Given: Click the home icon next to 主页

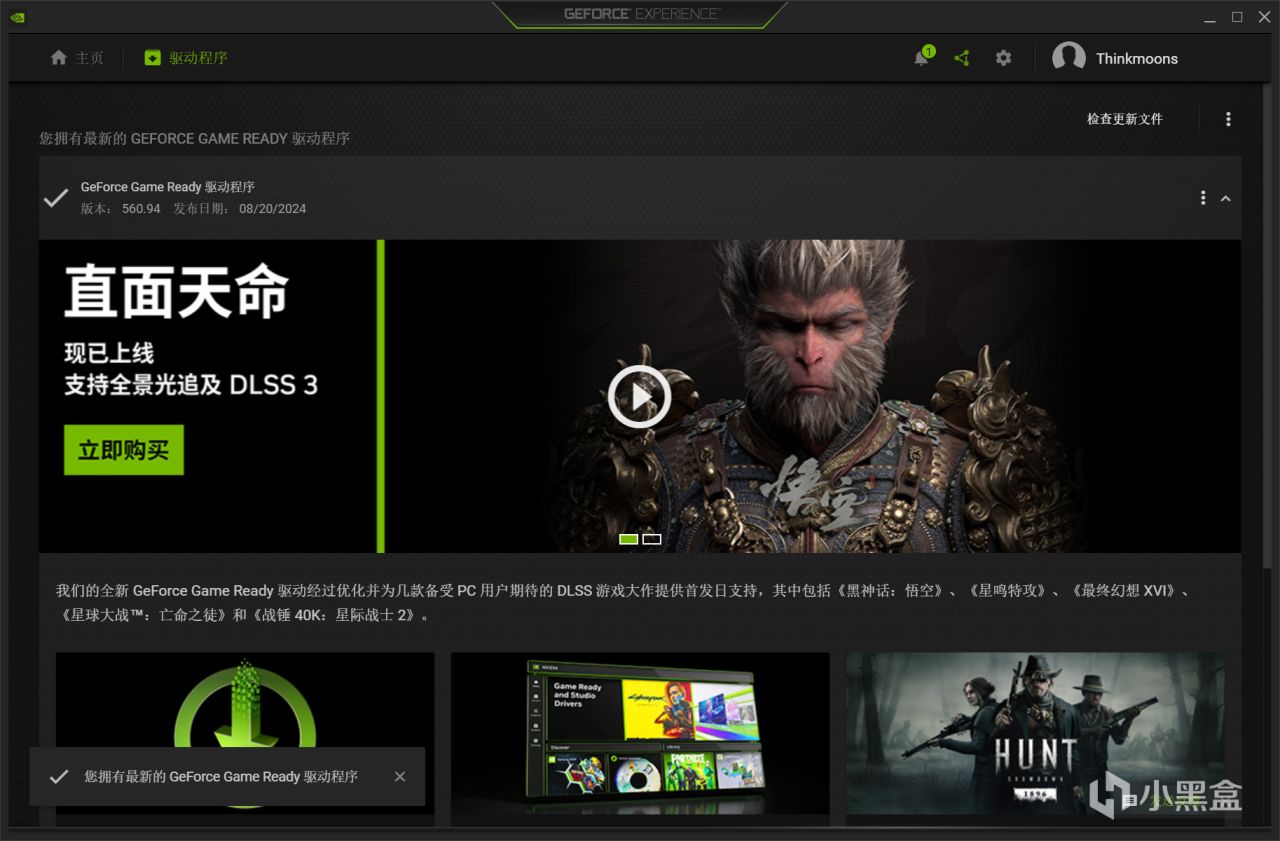Looking at the screenshot, I should (x=59, y=58).
